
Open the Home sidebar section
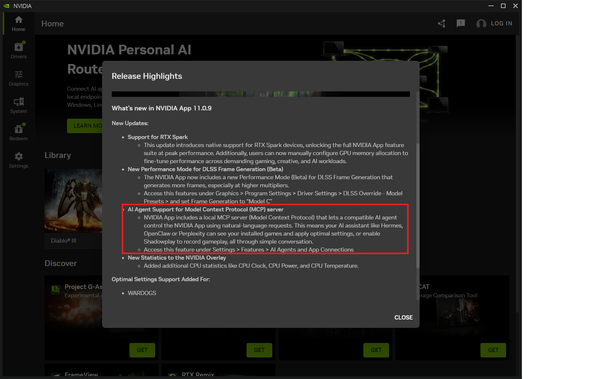18,23
